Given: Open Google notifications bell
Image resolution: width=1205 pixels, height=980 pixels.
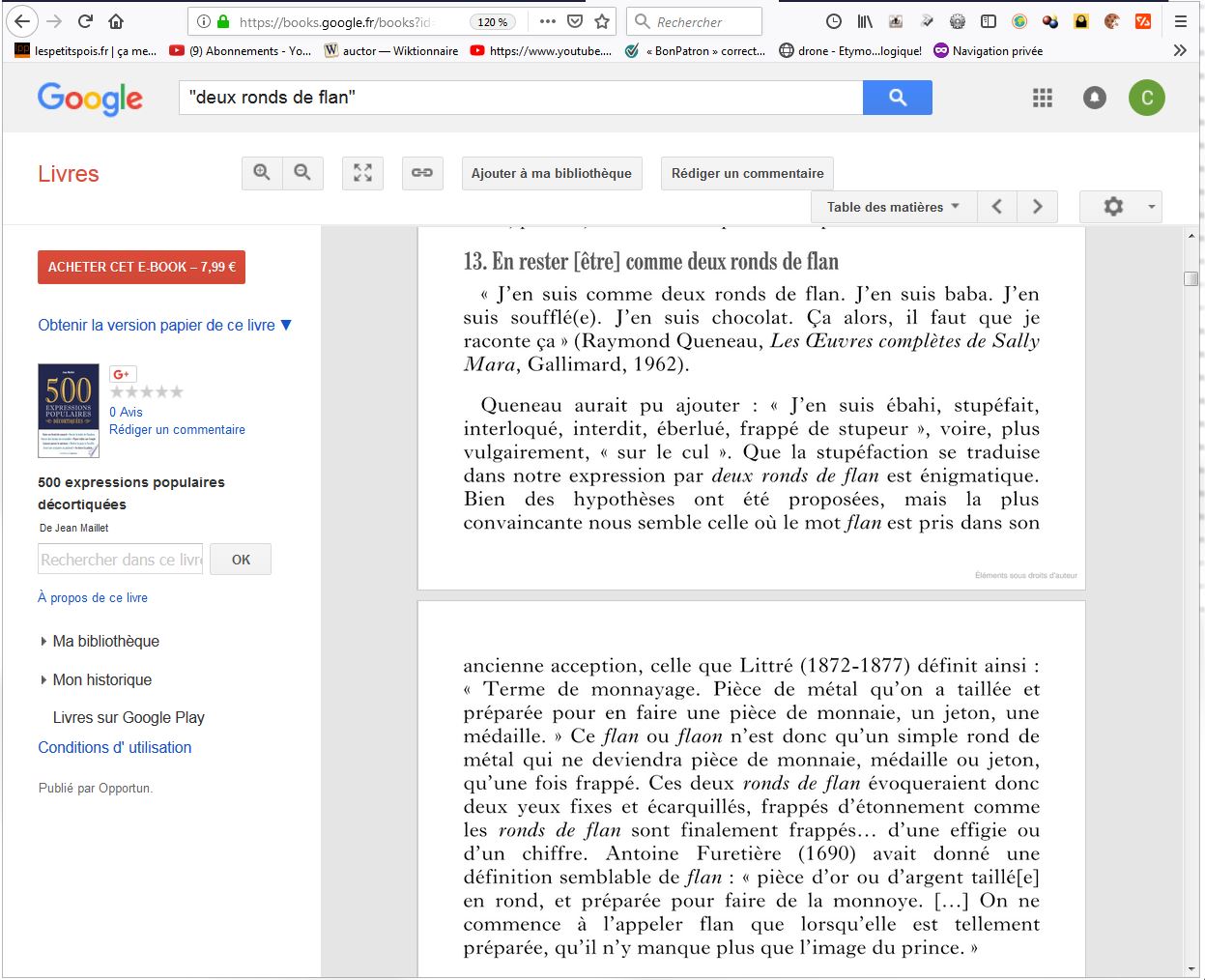Looking at the screenshot, I should 1094,98.
